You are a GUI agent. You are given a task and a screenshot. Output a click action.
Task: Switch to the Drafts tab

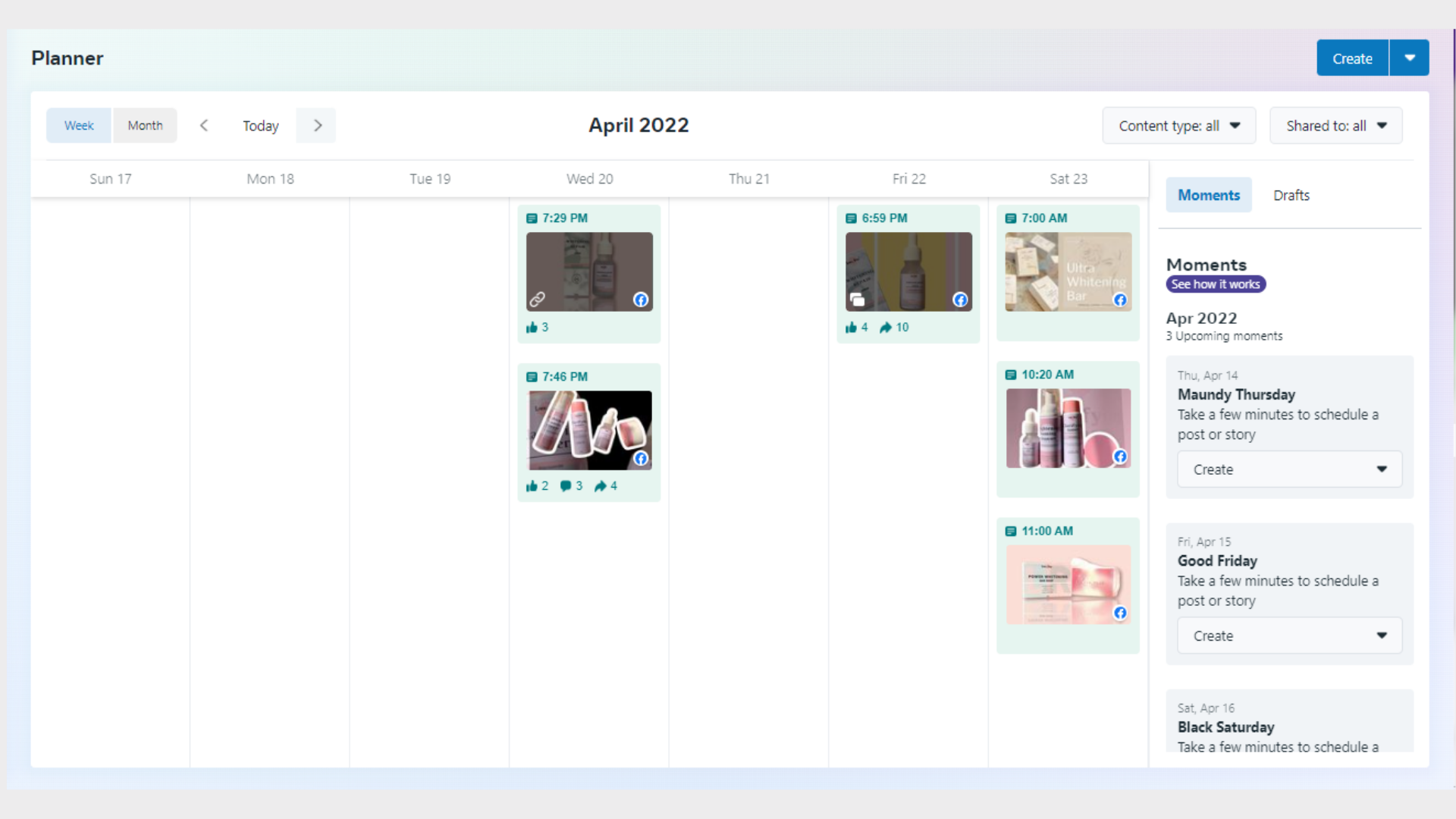1291,195
